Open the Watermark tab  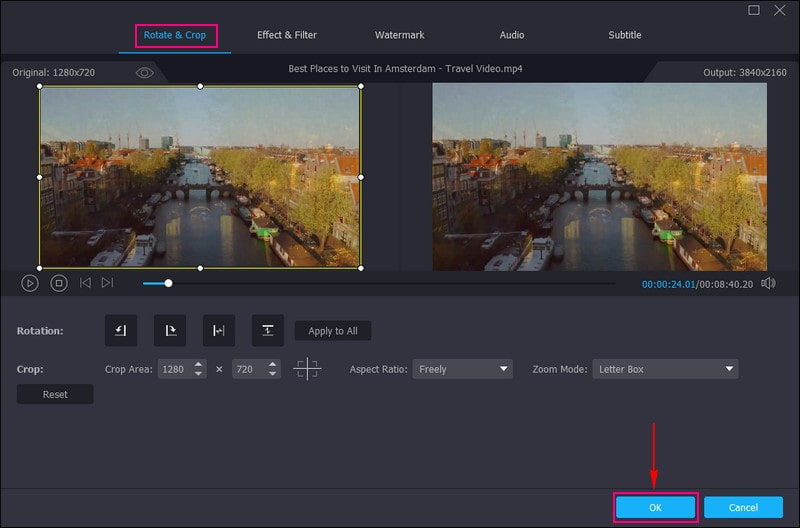tap(399, 35)
